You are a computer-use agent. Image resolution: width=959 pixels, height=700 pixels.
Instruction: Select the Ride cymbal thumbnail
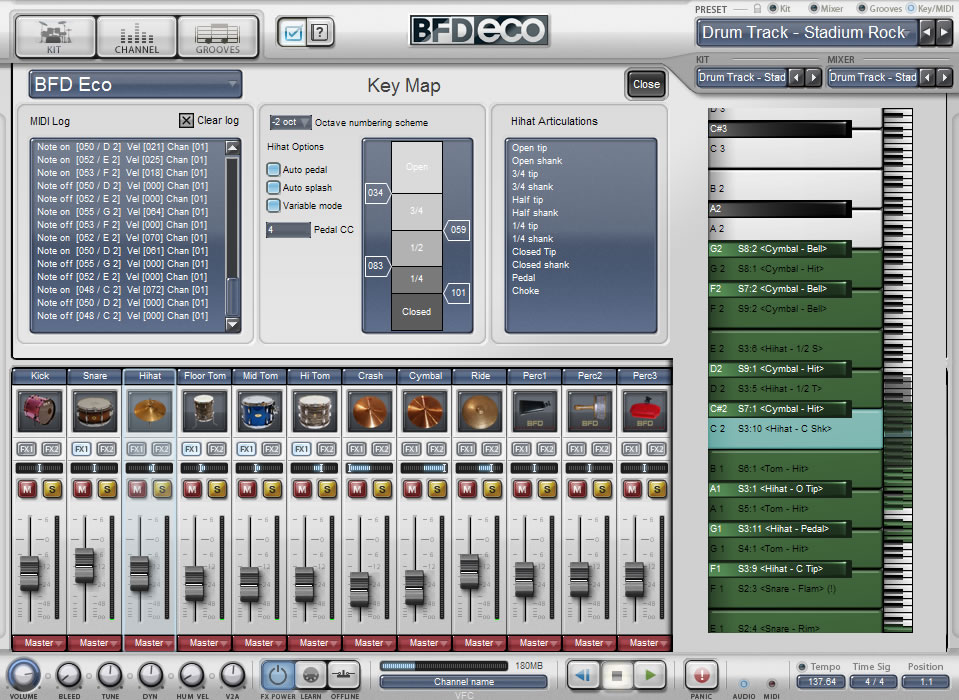(480, 411)
